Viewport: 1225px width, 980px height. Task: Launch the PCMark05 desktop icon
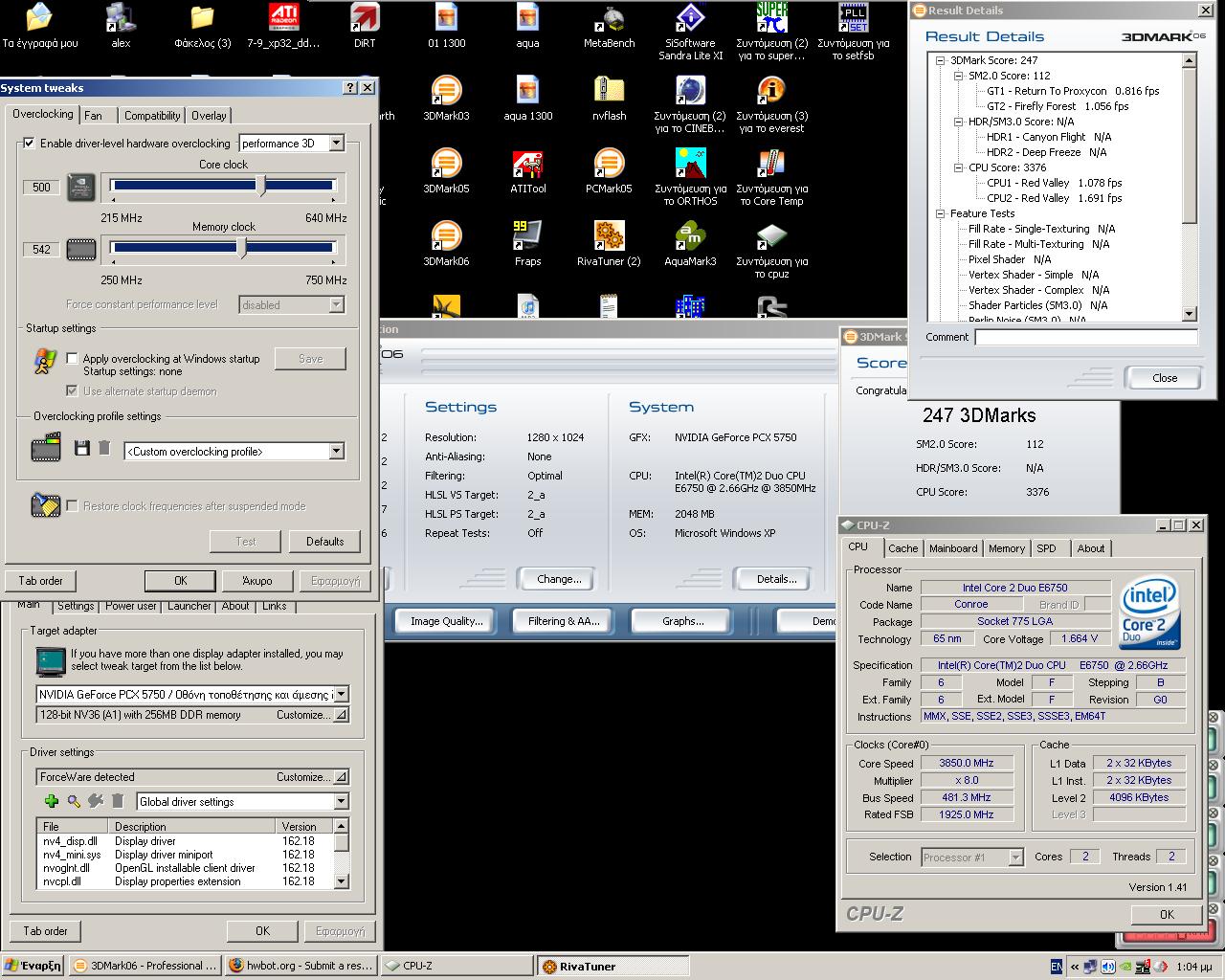click(x=609, y=171)
